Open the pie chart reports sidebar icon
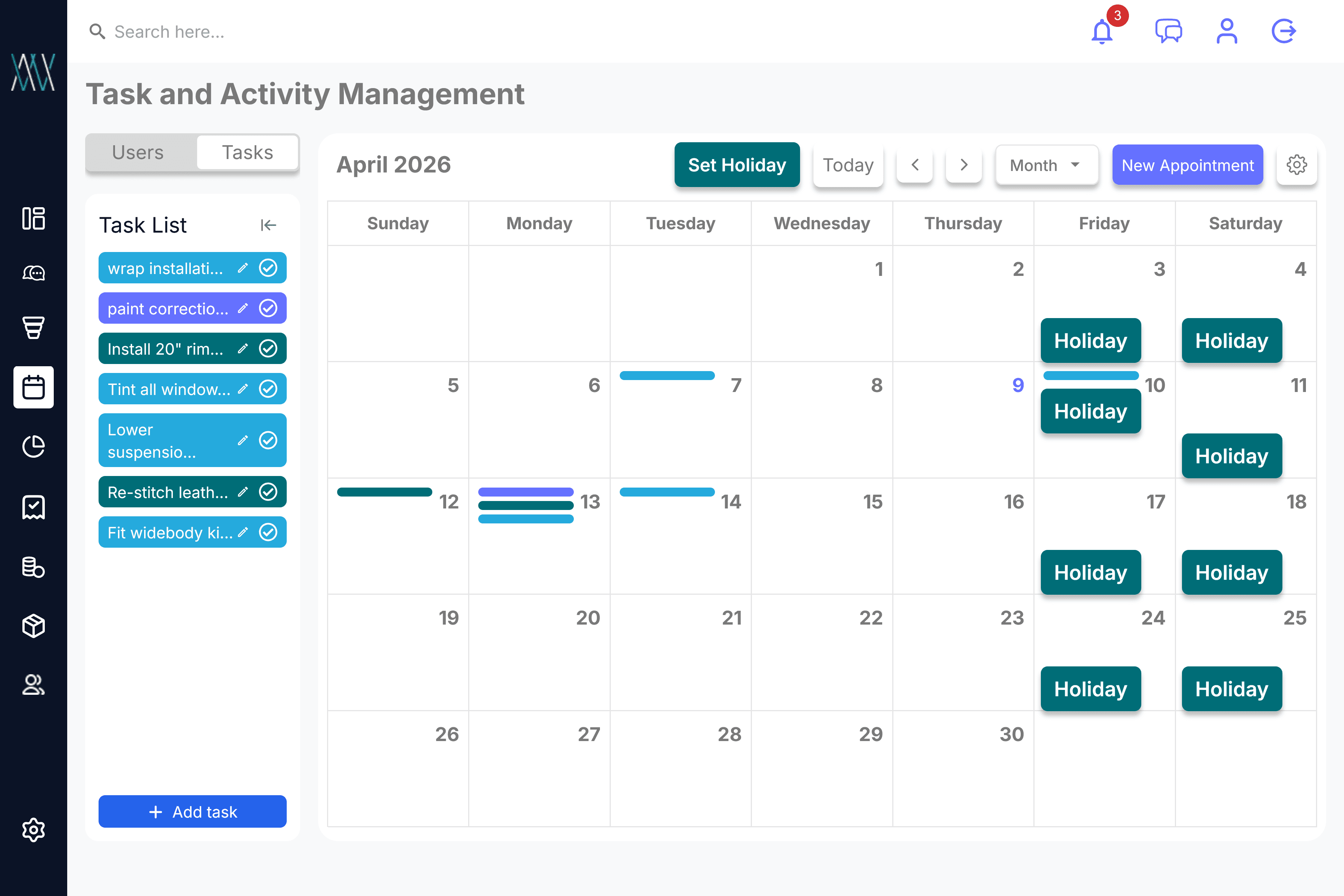Image resolution: width=1344 pixels, height=896 pixels. tap(33, 447)
